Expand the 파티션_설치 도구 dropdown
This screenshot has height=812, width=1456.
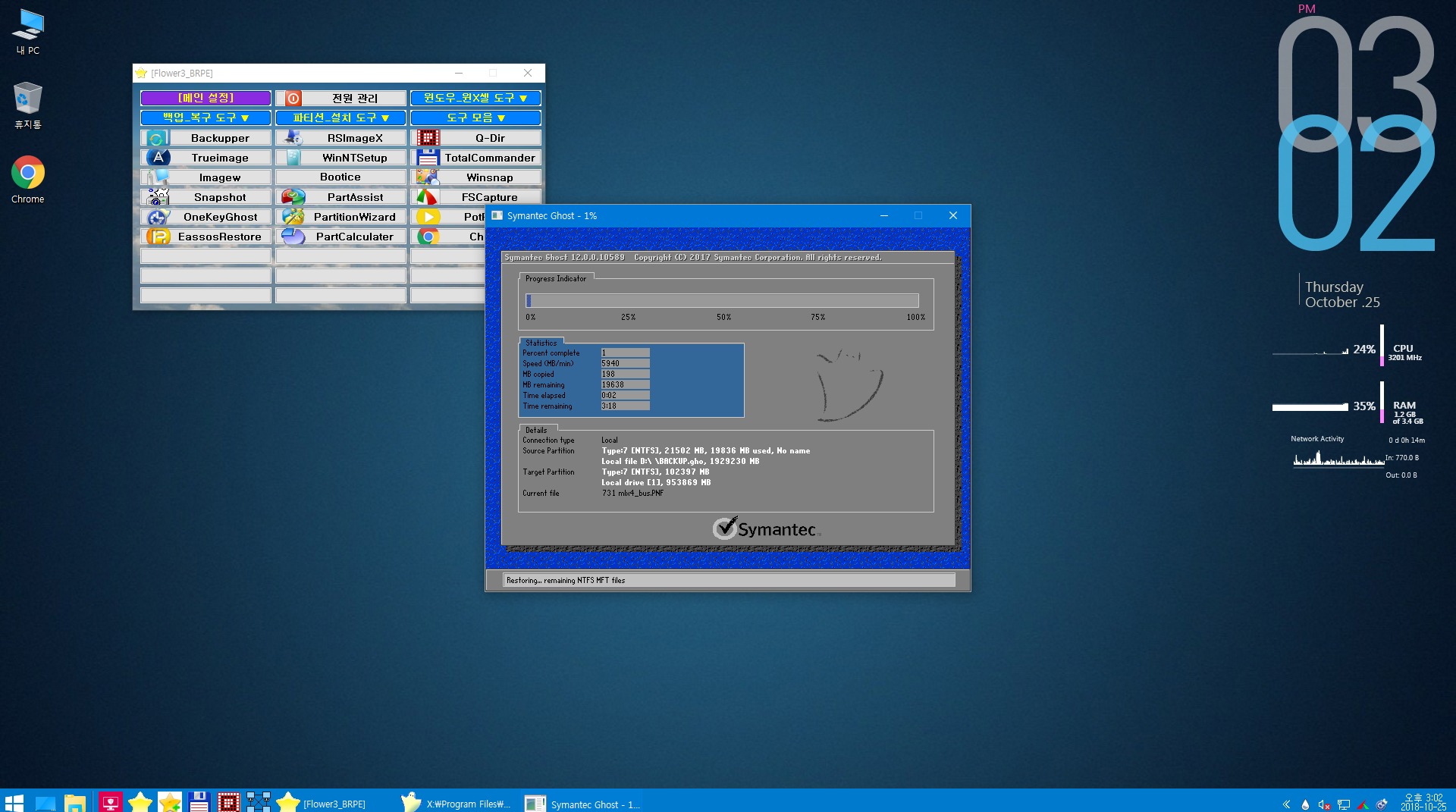coord(340,118)
